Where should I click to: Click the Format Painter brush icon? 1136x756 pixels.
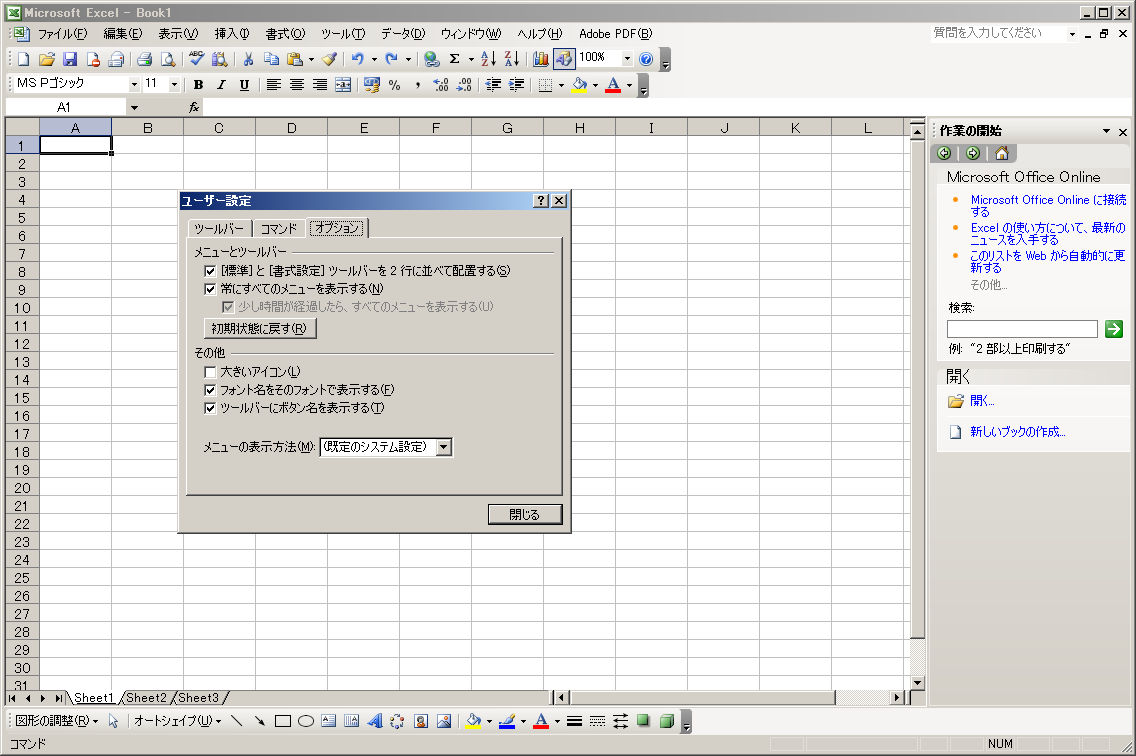click(x=329, y=59)
